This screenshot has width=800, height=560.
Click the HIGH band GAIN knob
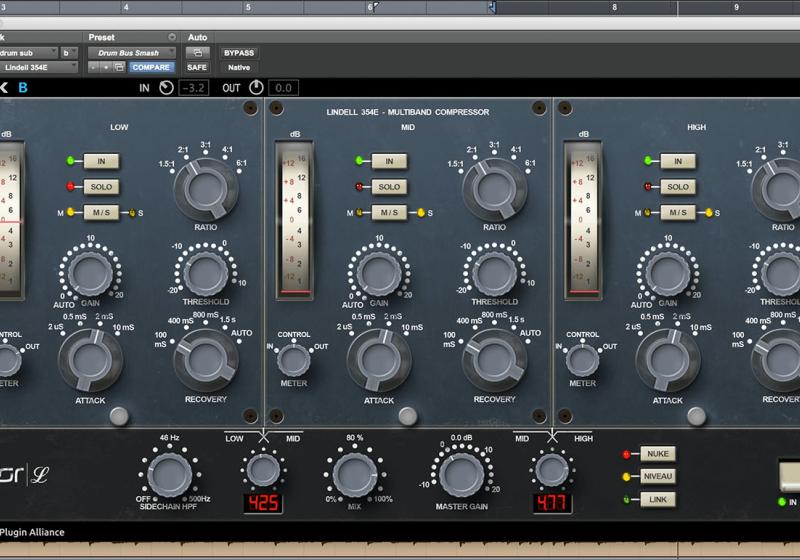click(668, 273)
